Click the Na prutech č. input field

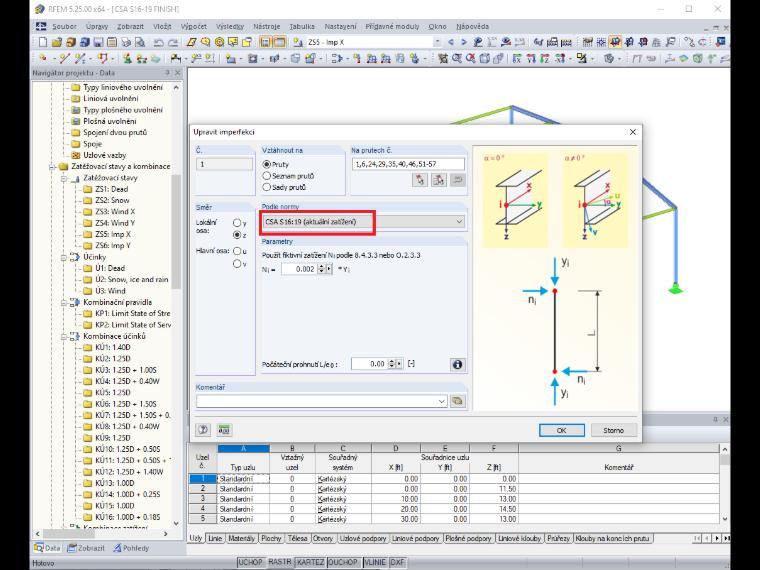coord(408,164)
